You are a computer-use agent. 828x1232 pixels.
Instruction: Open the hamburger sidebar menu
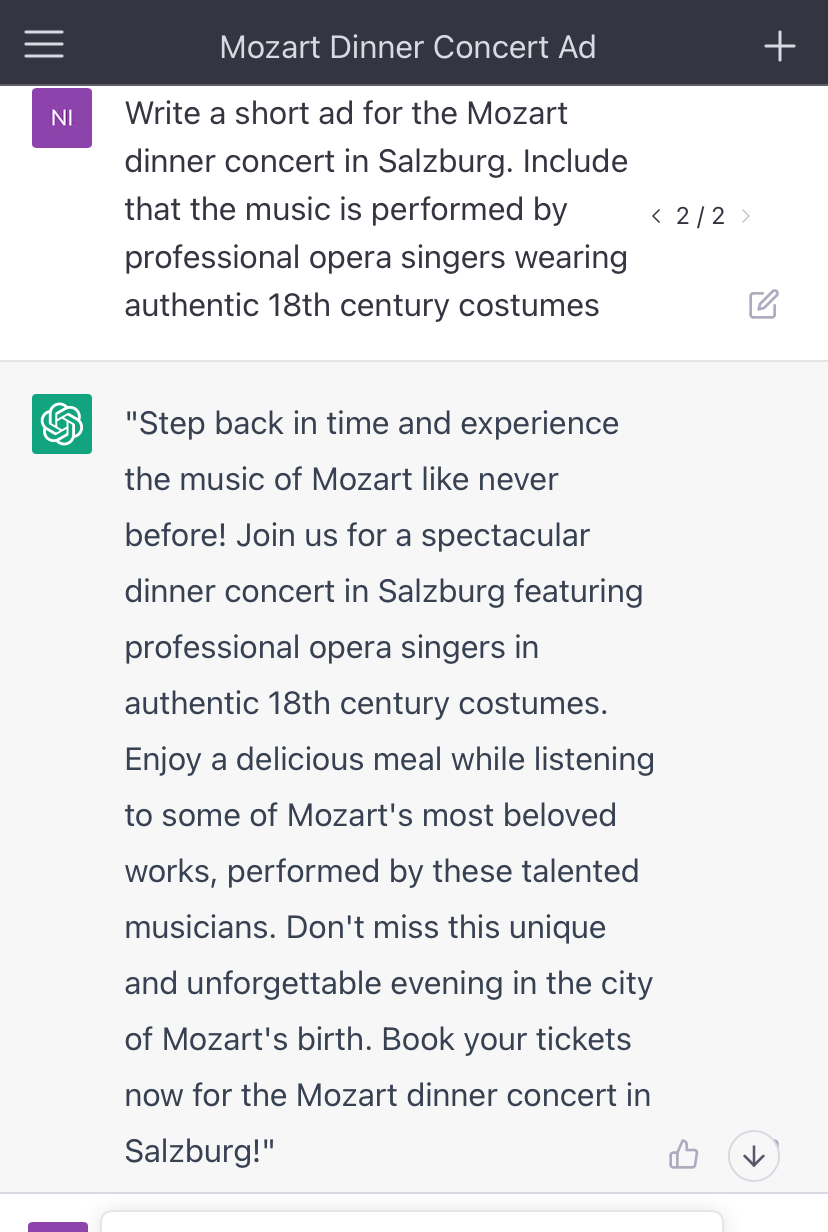pyautogui.click(x=44, y=45)
